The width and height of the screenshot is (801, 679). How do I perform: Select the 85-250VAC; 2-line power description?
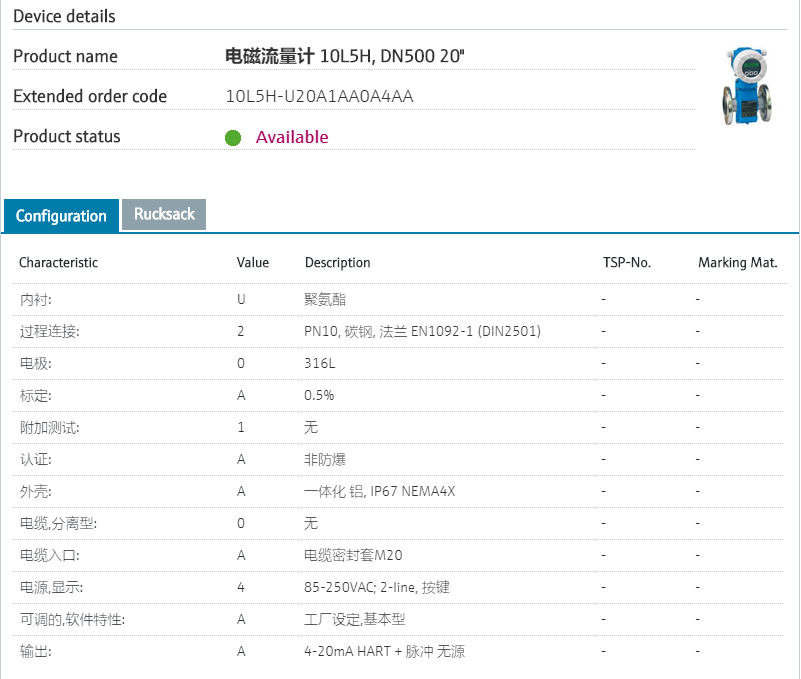tap(376, 587)
